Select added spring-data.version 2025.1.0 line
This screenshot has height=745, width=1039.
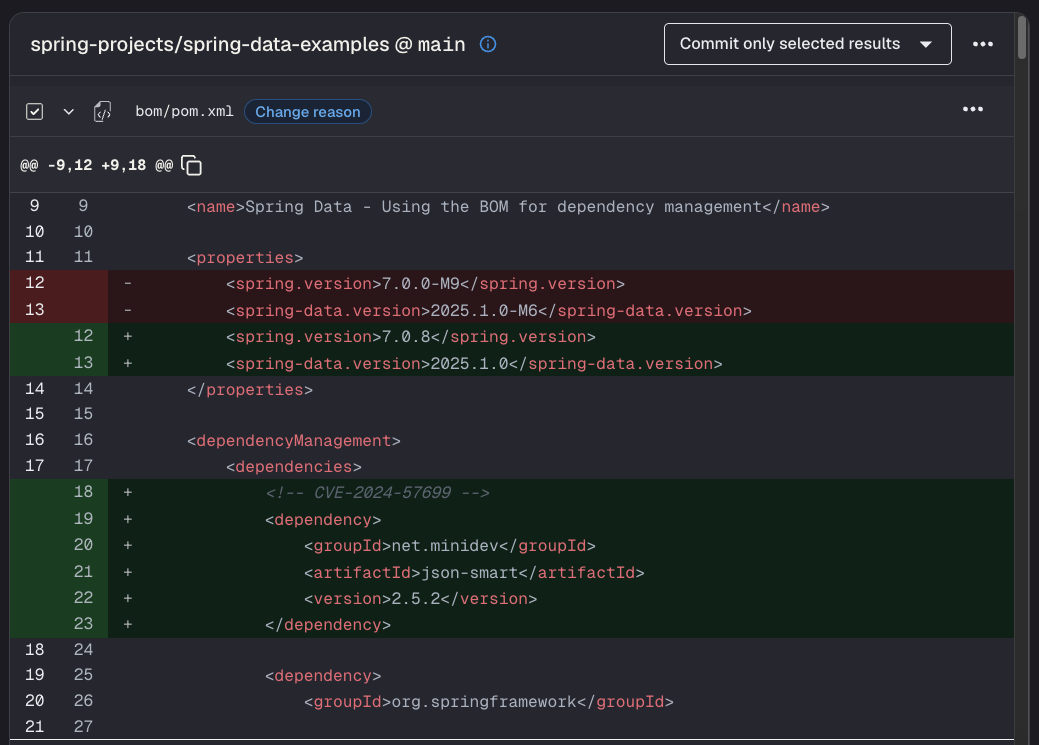[512, 363]
